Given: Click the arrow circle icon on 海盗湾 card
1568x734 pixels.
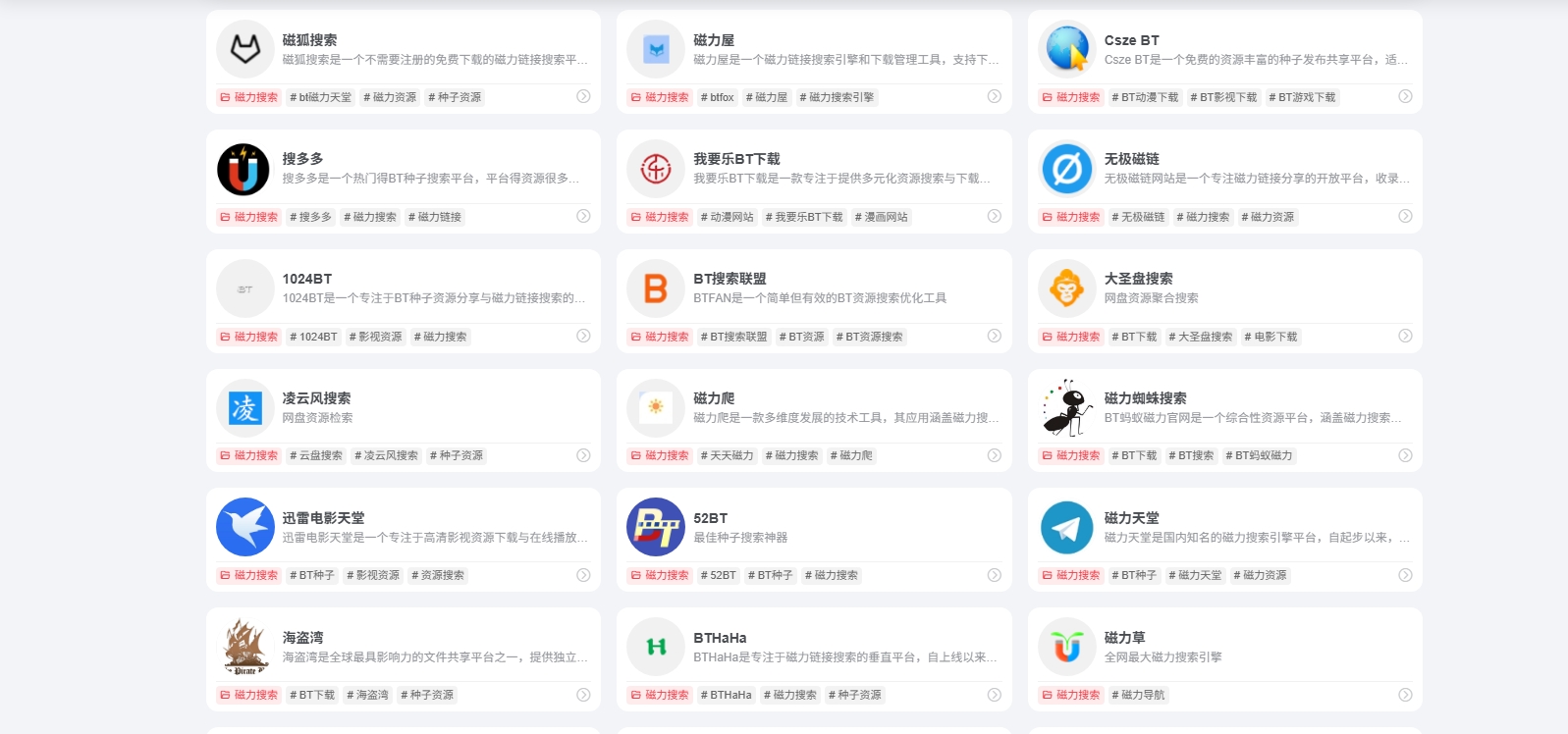Looking at the screenshot, I should pyautogui.click(x=583, y=695).
